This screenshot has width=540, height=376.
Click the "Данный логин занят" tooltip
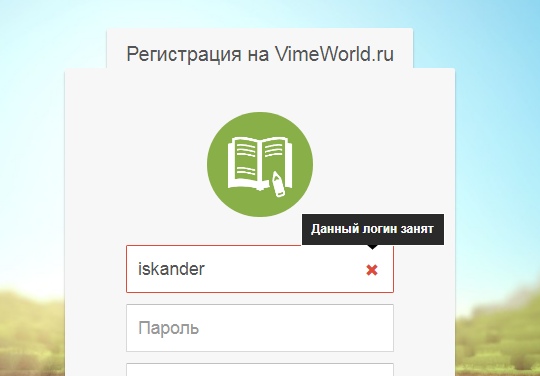373,229
